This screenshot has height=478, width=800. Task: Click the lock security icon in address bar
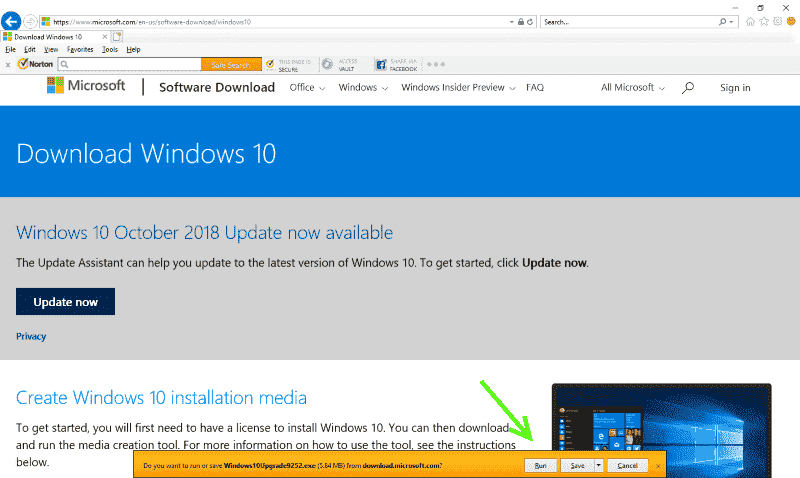[x=521, y=22]
